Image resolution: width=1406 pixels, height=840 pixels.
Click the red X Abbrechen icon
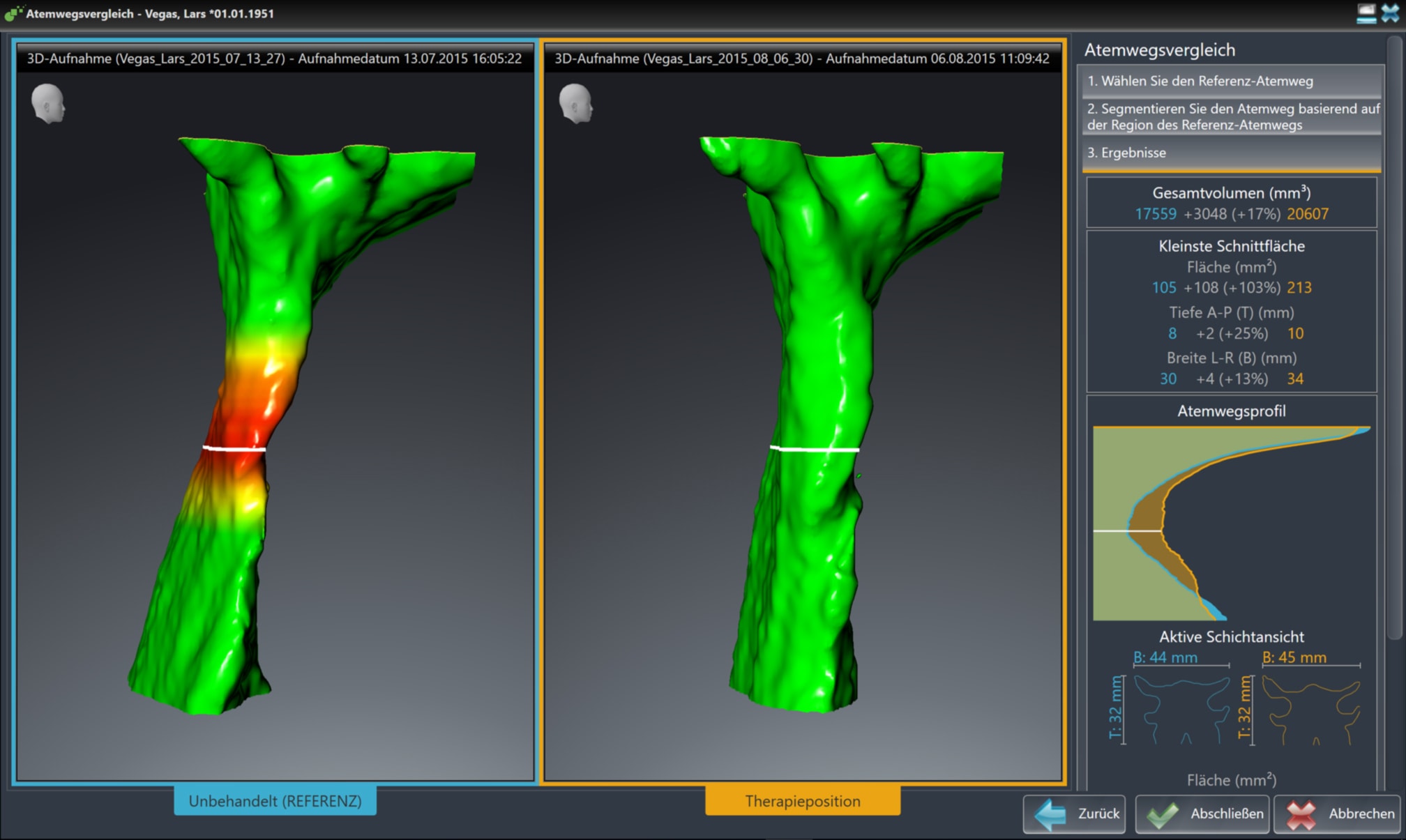click(1301, 814)
